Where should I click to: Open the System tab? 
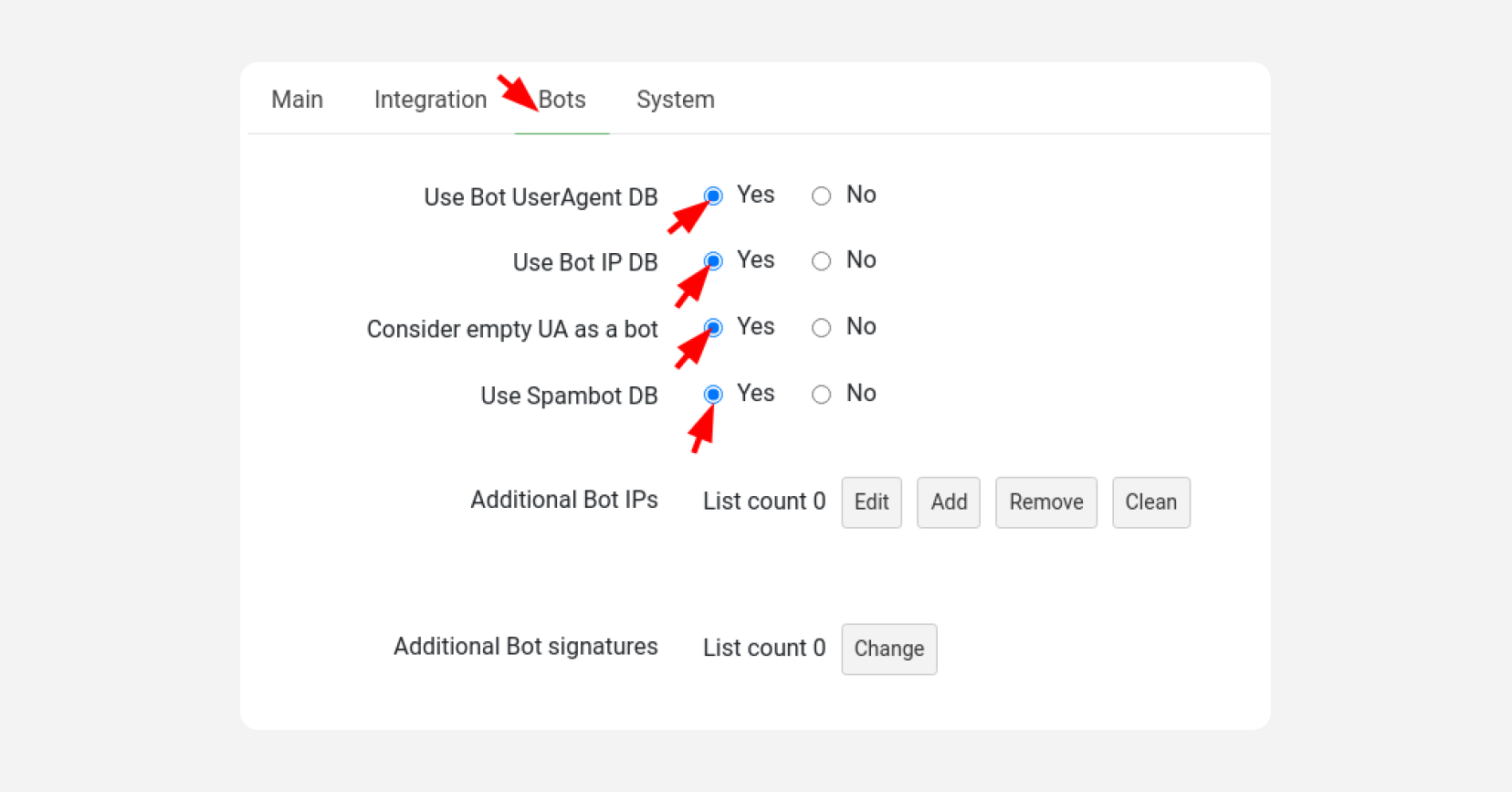[675, 100]
